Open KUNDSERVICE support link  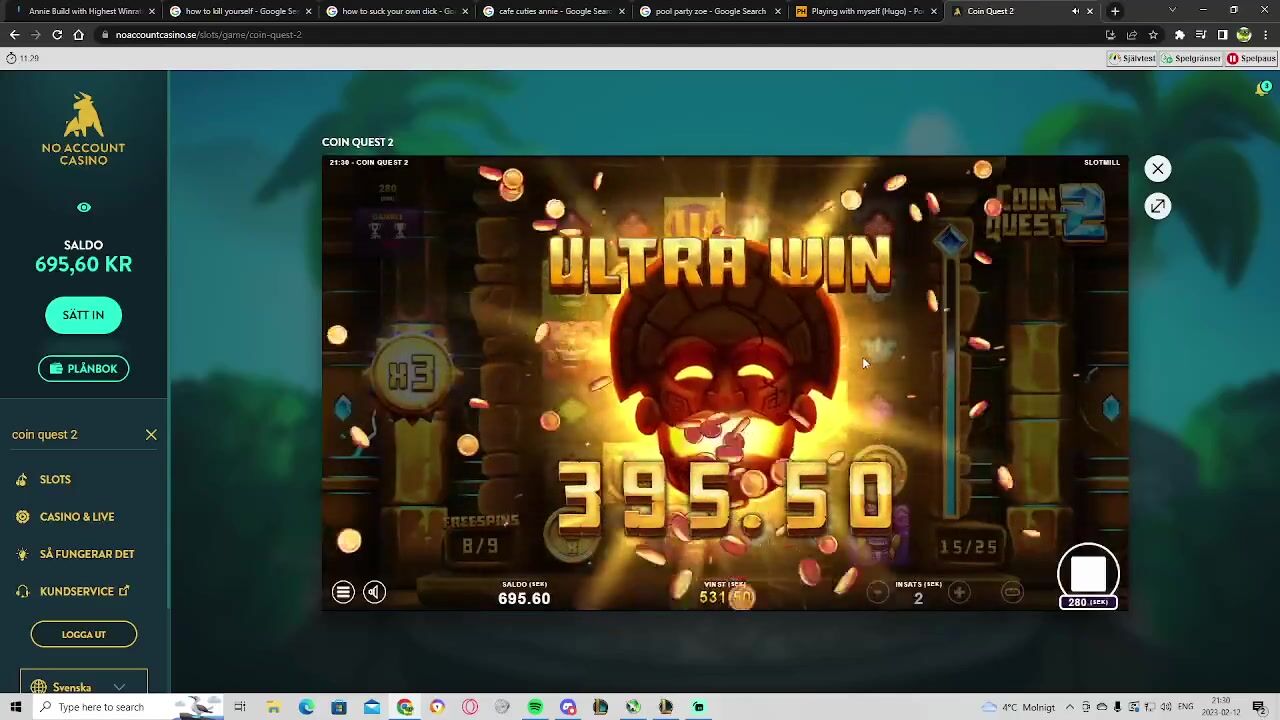click(77, 591)
